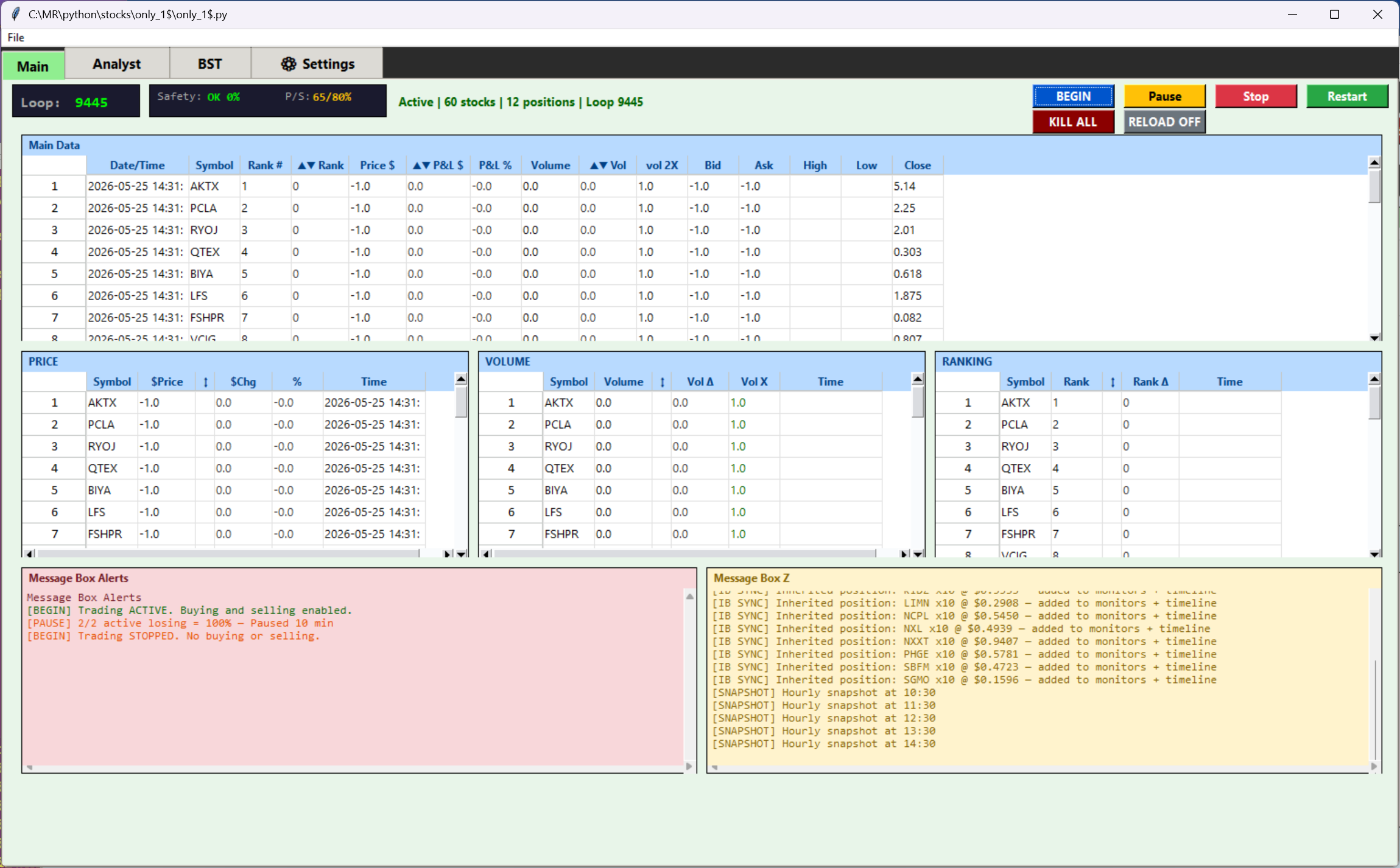Click RANKING panel scrollbar down arrow
The width and height of the screenshot is (1400, 868).
(1374, 553)
